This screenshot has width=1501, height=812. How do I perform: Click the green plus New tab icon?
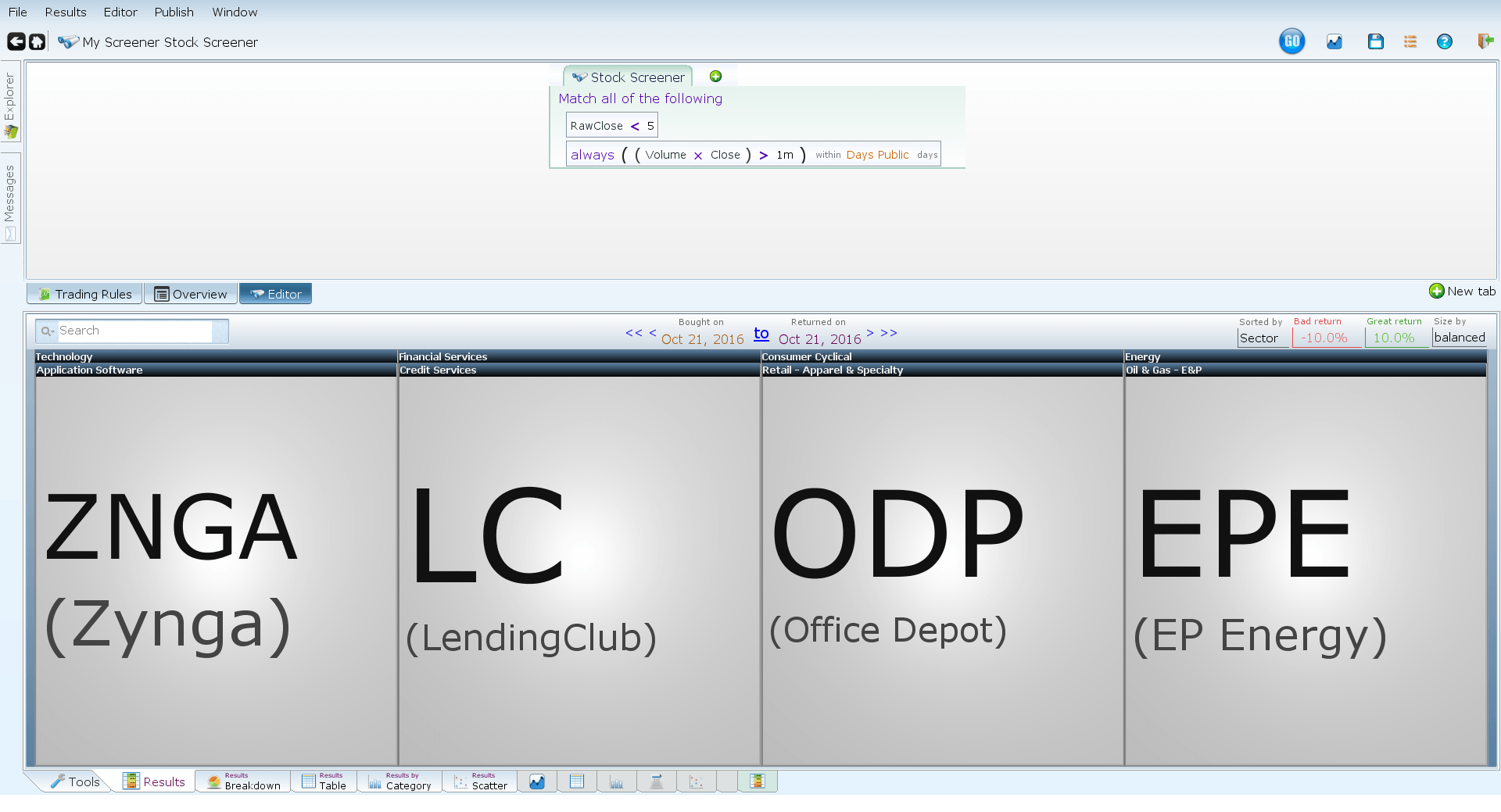click(x=1436, y=291)
